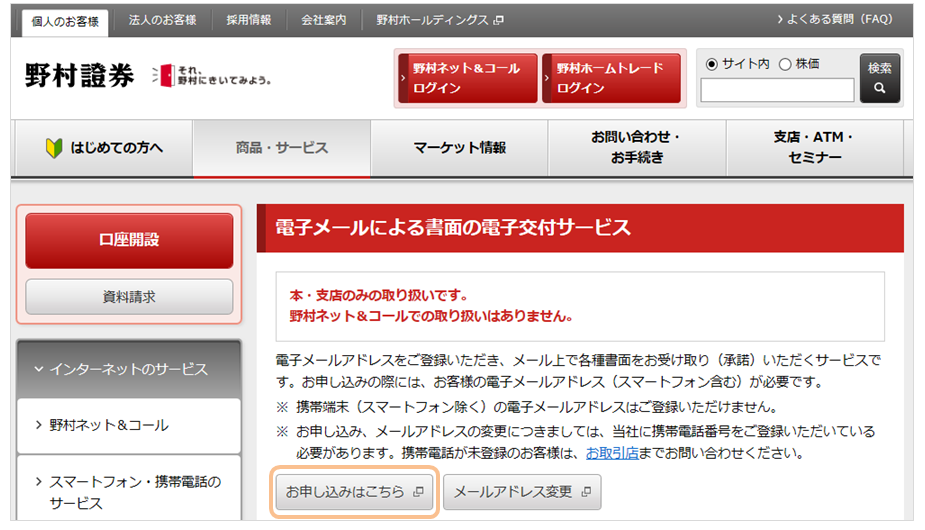Viewport: 925px width, 530px height.
Task: Click external-link icon beside 野村ホールディングス
Action: 498,20
